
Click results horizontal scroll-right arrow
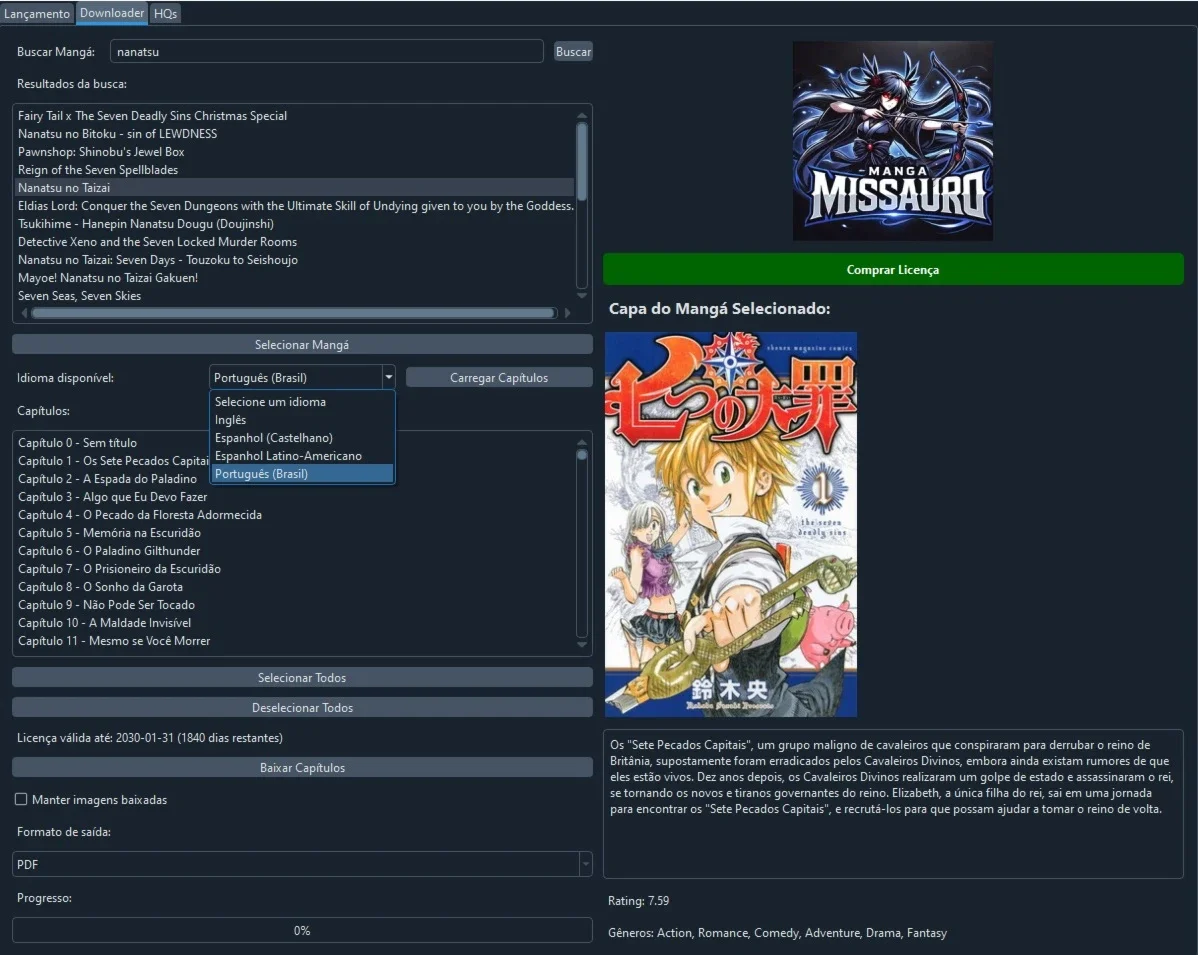[567, 312]
